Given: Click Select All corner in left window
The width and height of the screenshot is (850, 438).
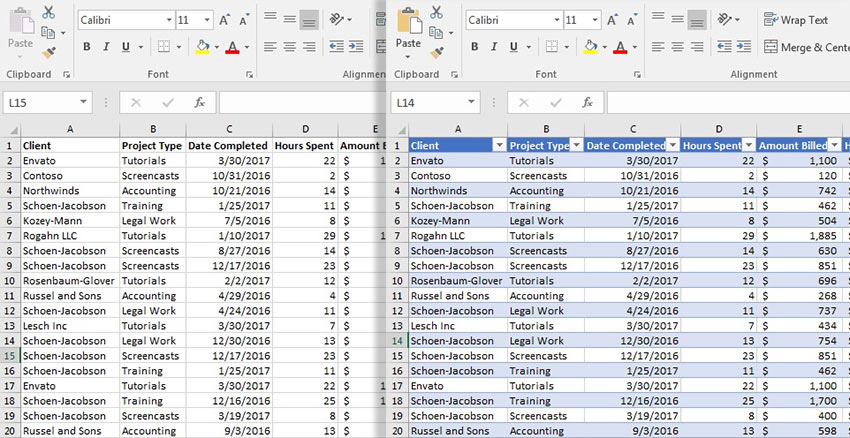Looking at the screenshot, I should pyautogui.click(x=13, y=130).
